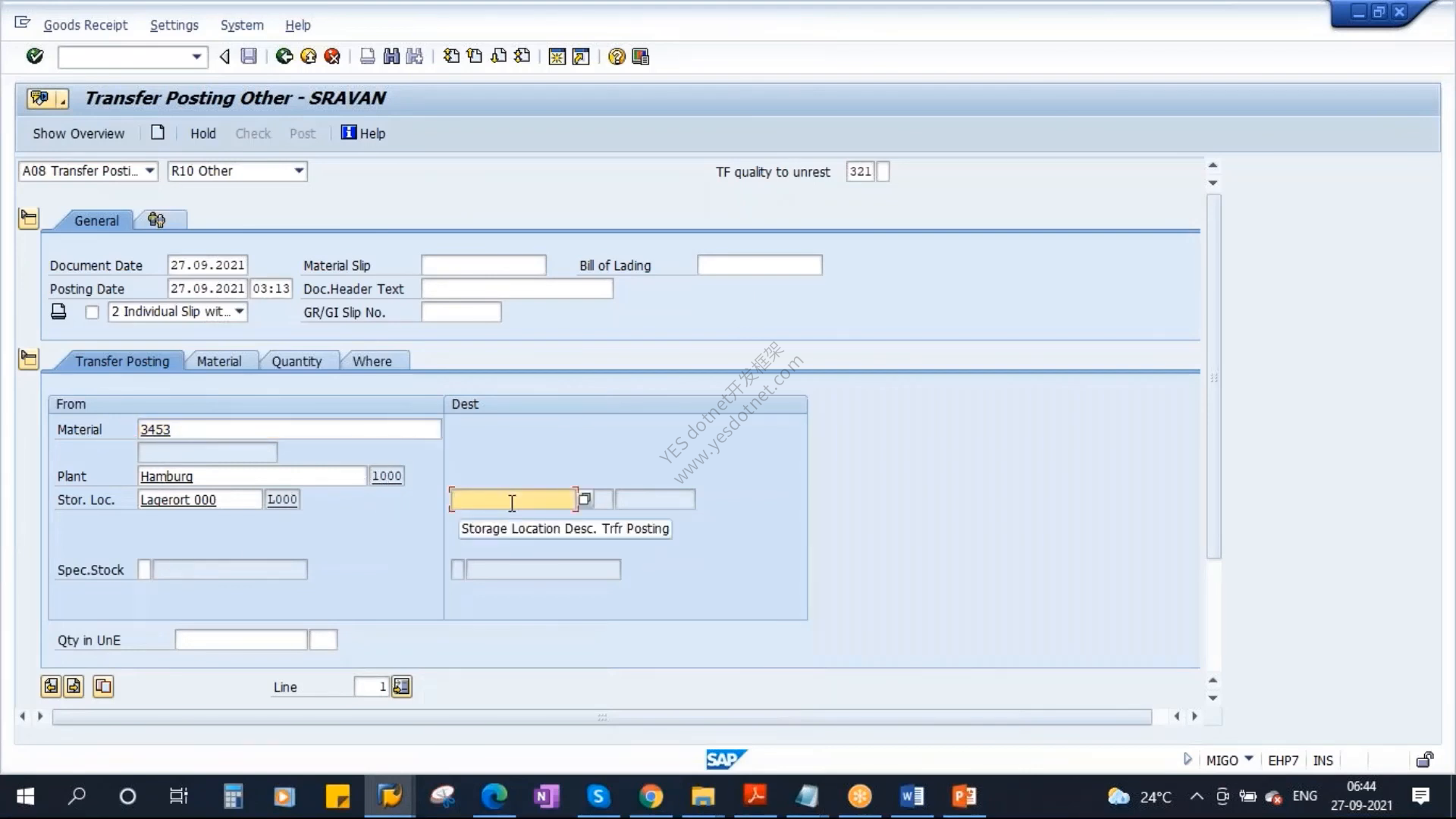Click the green Back arrow icon
Viewport: 1456px width, 819px height.
pyautogui.click(x=284, y=56)
